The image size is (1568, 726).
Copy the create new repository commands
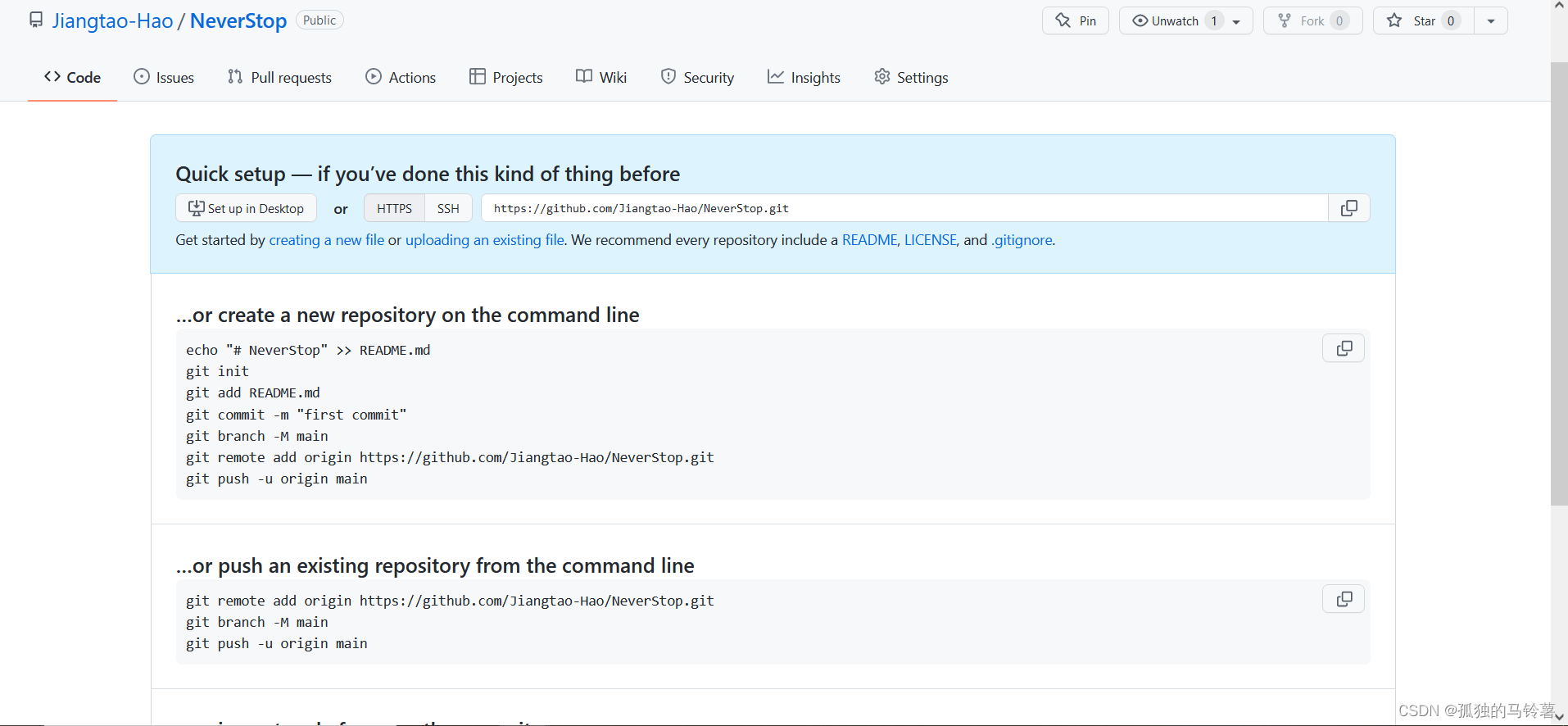1344,348
